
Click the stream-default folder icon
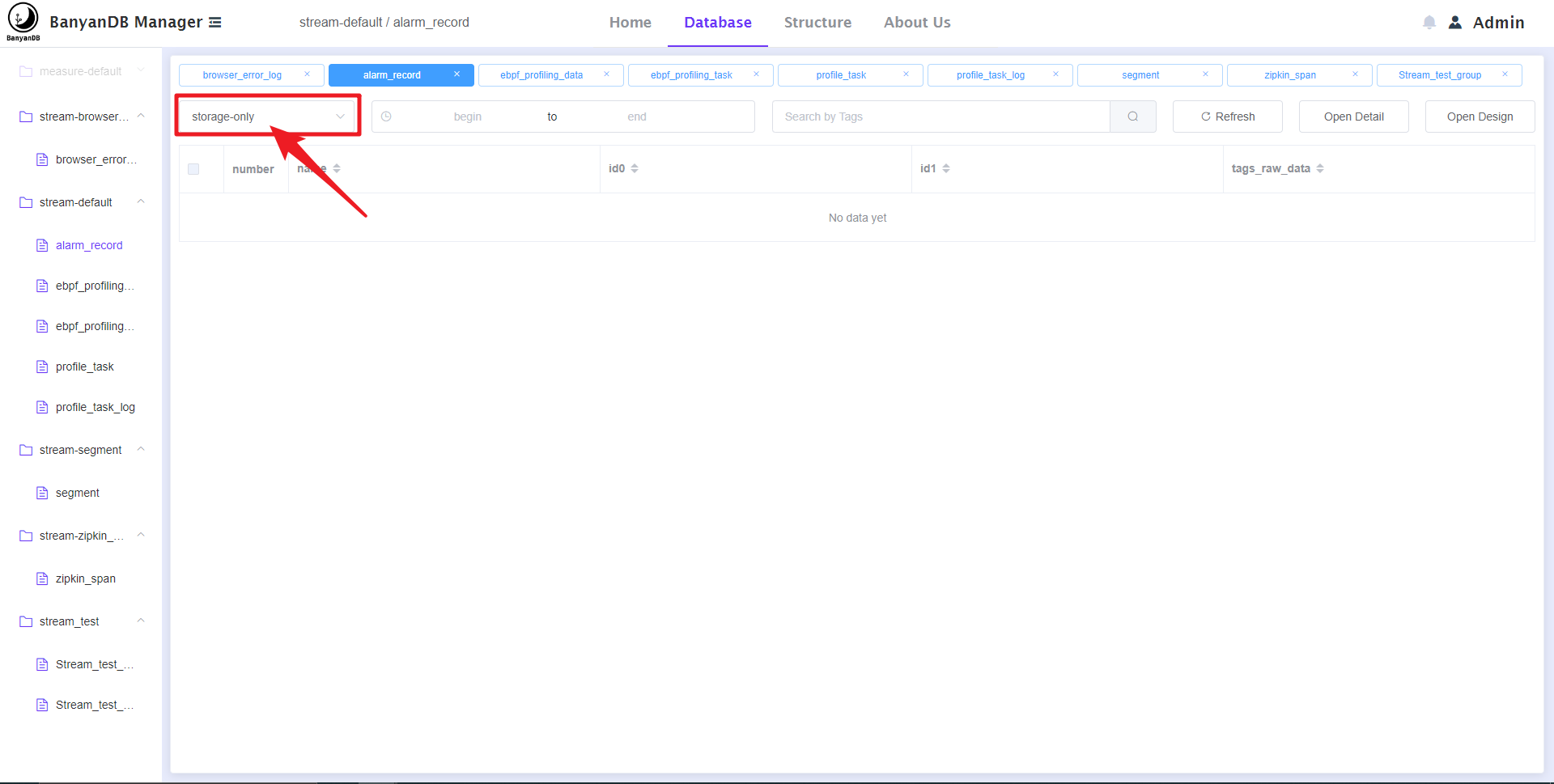click(x=26, y=202)
